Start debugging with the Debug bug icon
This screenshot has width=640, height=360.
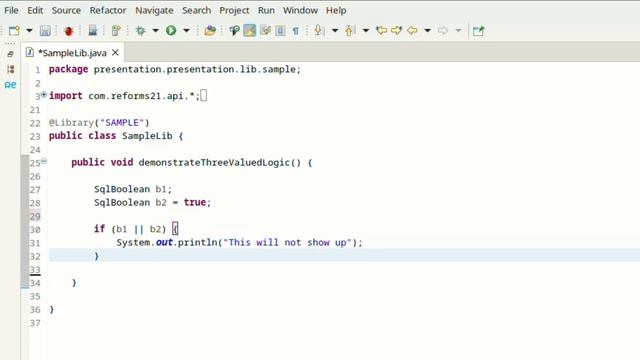point(140,31)
